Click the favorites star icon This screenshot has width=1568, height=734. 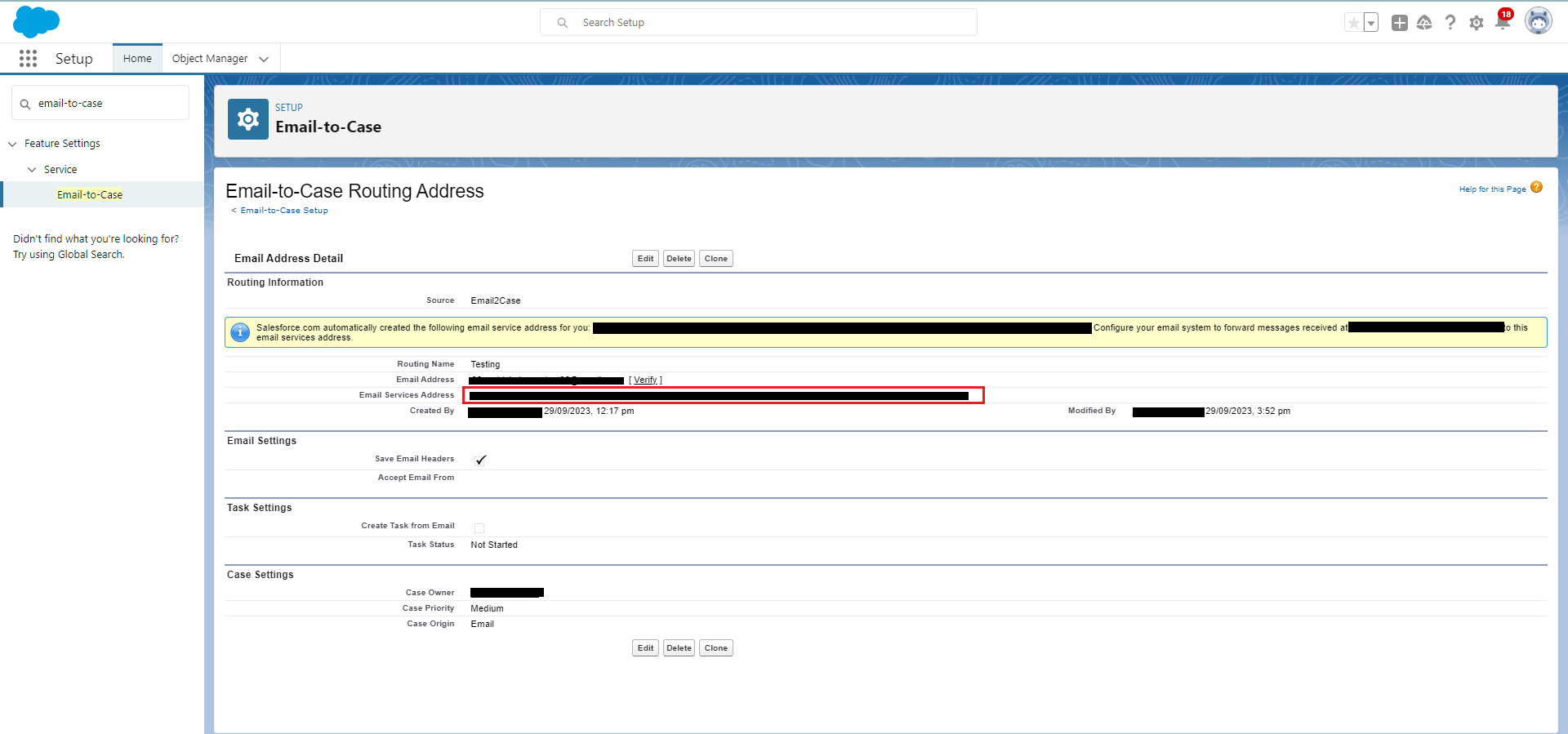tap(1353, 23)
